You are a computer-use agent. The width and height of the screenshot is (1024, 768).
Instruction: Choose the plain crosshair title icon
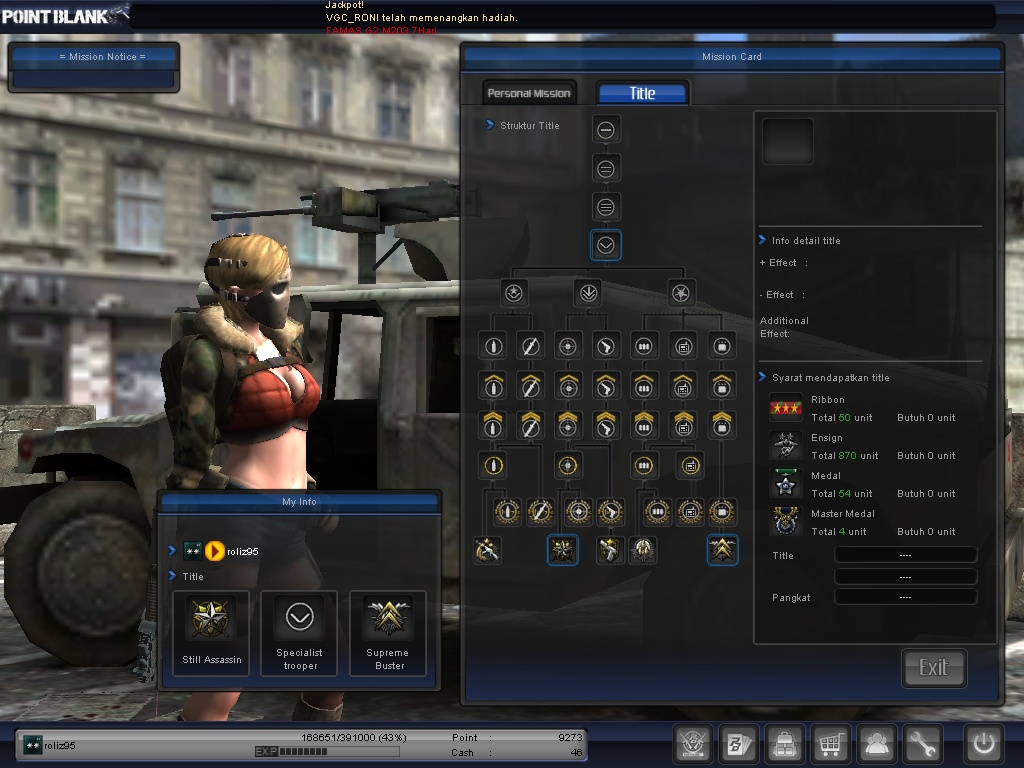pyautogui.click(x=568, y=346)
